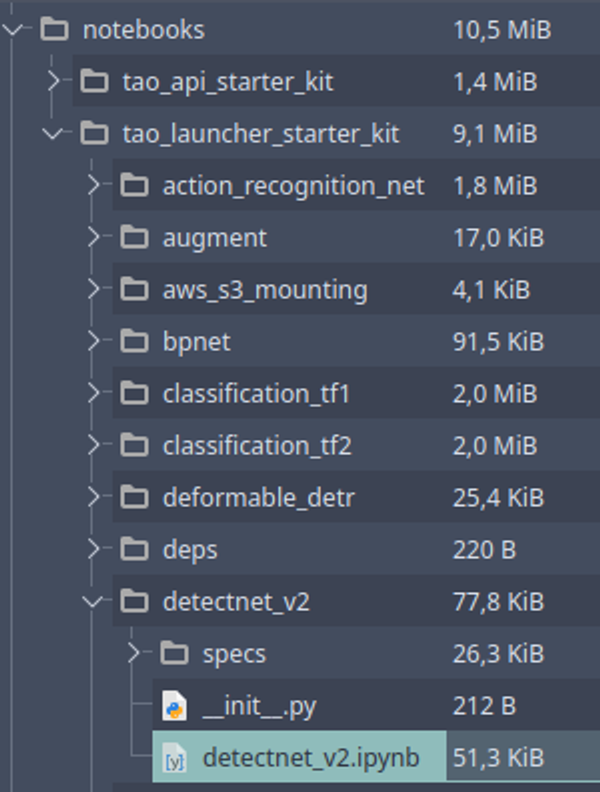The width and height of the screenshot is (600, 792).
Task: Expand the tao_api_starter_kit folder
Action: 53,81
